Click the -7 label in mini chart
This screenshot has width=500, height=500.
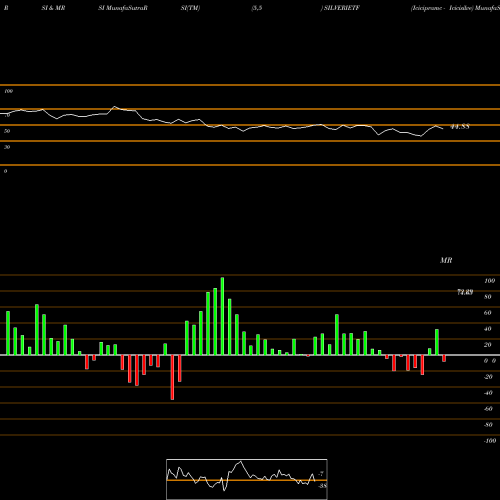(x=321, y=474)
